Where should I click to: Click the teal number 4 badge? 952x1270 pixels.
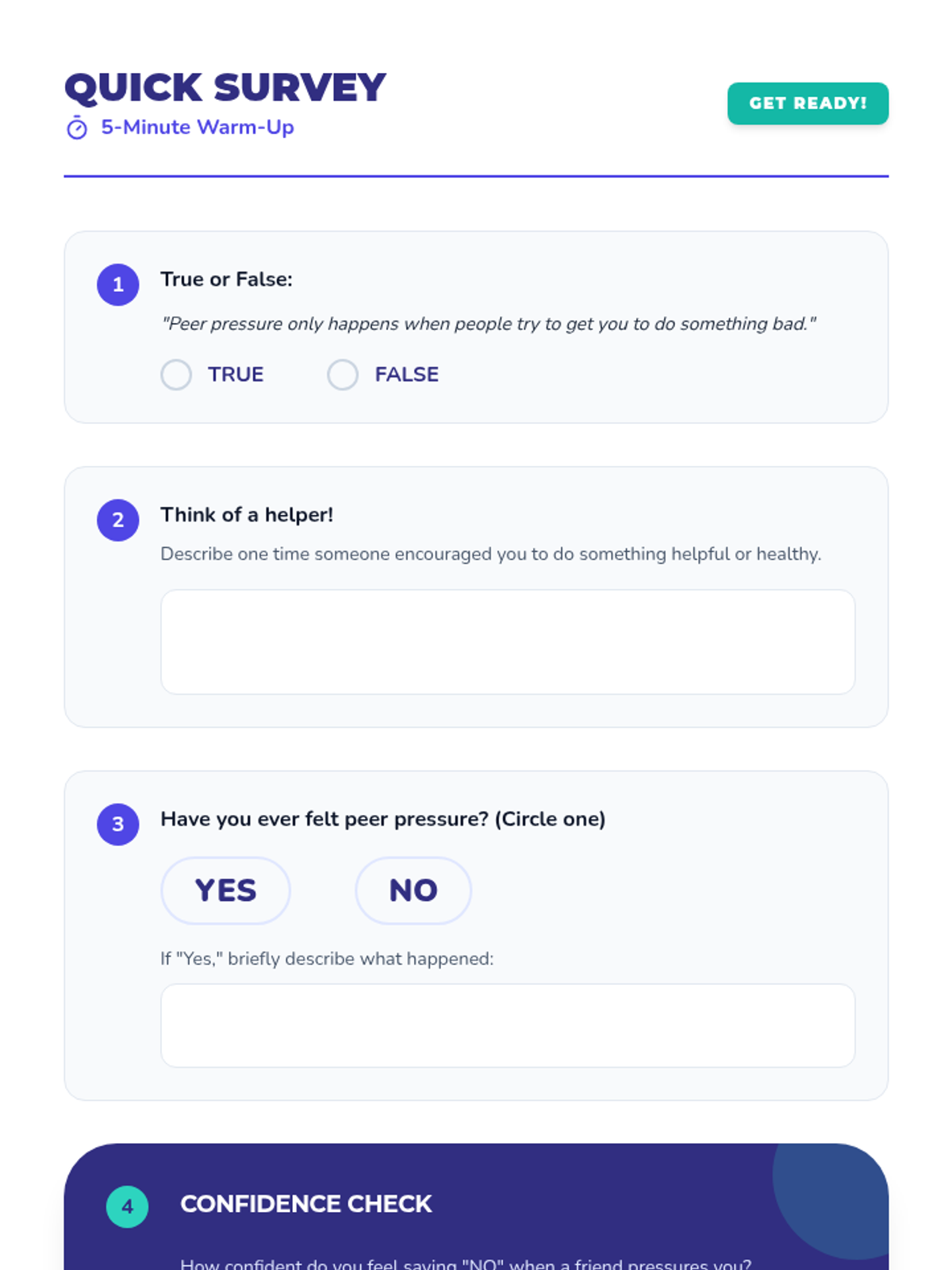[x=127, y=1206]
